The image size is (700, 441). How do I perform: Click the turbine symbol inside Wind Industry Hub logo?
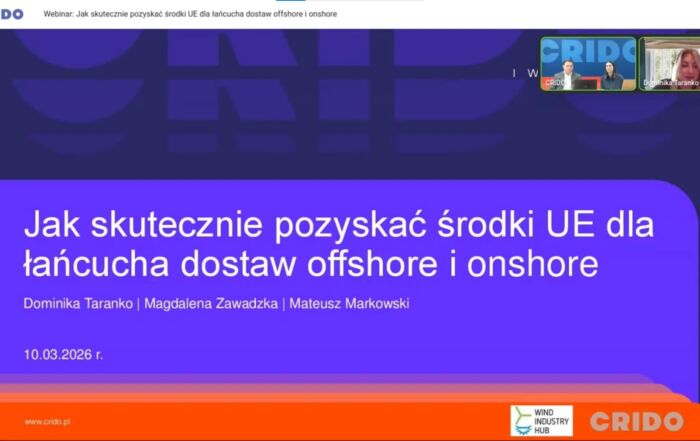tap(523, 420)
